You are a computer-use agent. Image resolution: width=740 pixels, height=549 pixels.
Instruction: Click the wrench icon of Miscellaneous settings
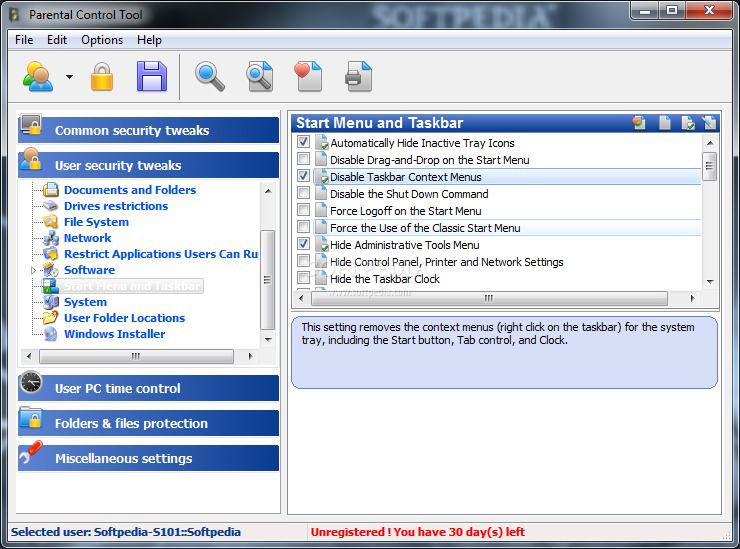31,452
